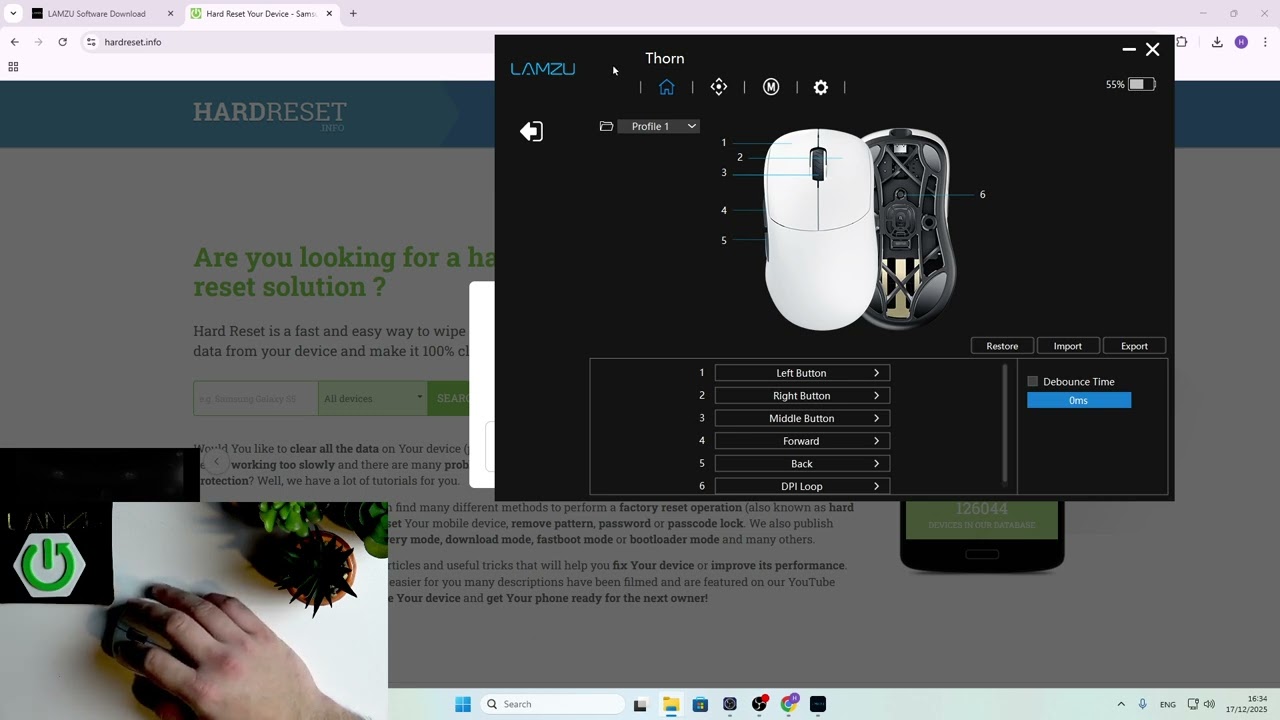Open the Macro (M) icon tab
Image resolution: width=1280 pixels, height=720 pixels.
click(x=771, y=87)
